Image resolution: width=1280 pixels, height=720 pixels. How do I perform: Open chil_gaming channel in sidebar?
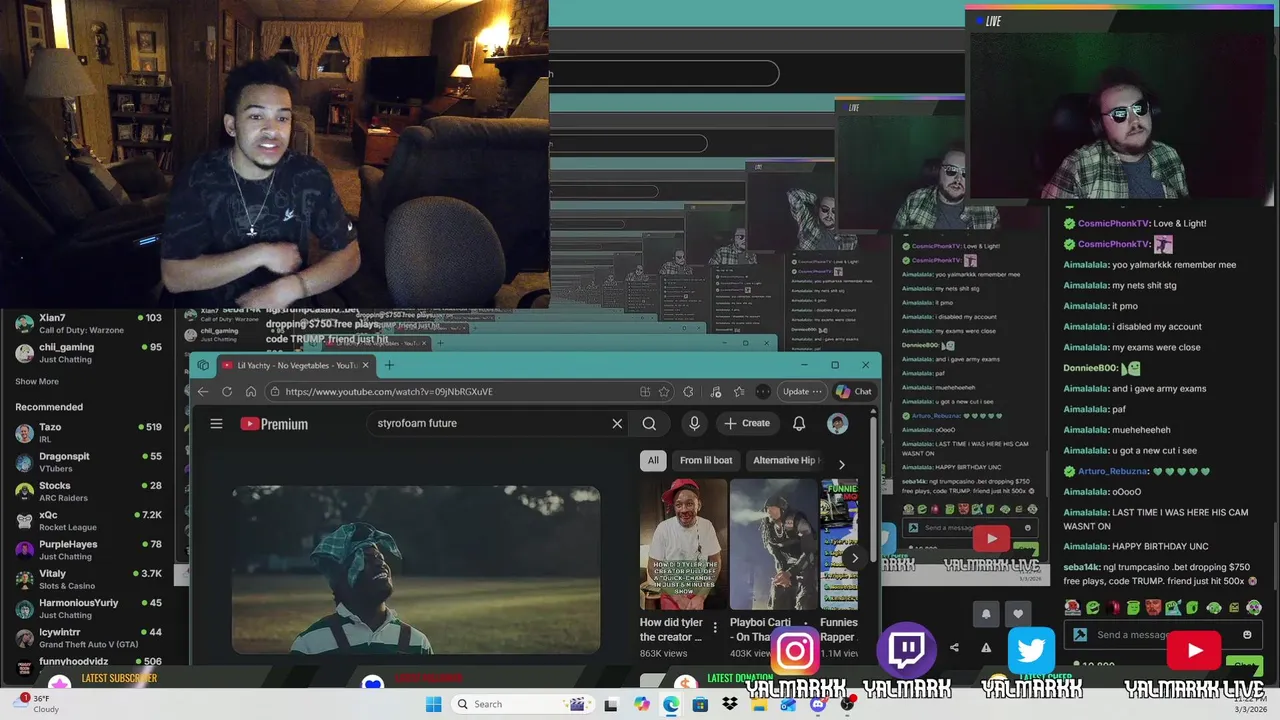[x=88, y=353]
